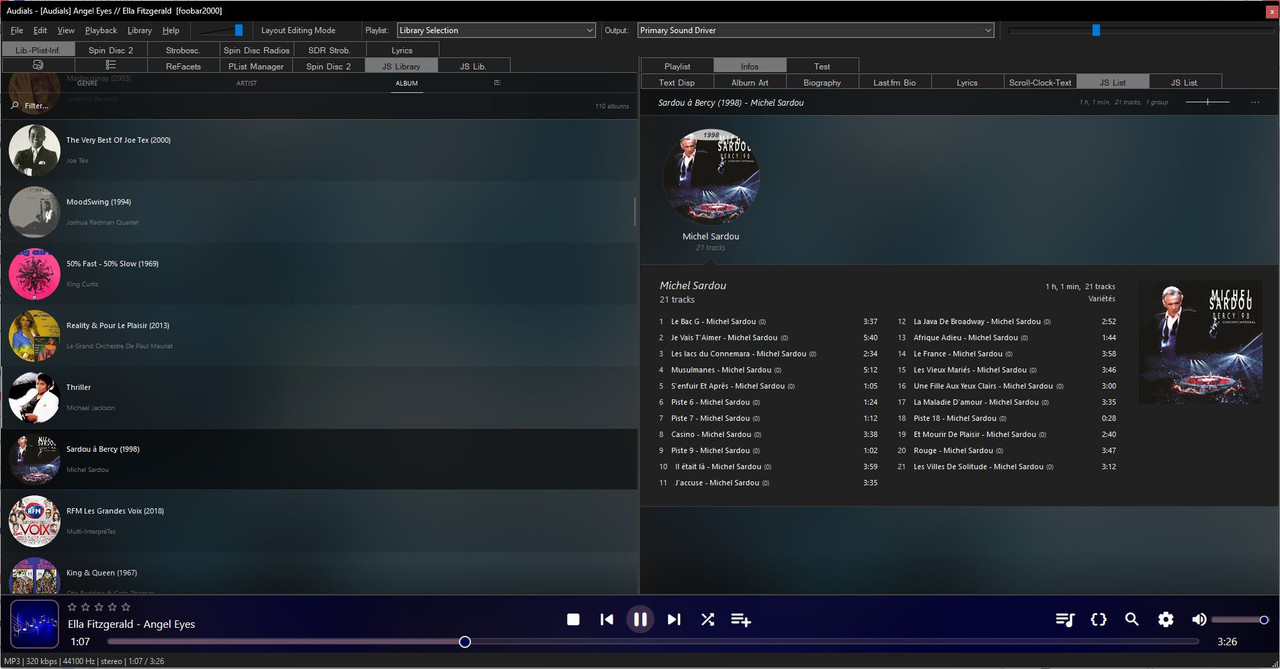Screen dimensions: 1280x669
Task: Open the Output device dropdown
Action: pos(815,30)
